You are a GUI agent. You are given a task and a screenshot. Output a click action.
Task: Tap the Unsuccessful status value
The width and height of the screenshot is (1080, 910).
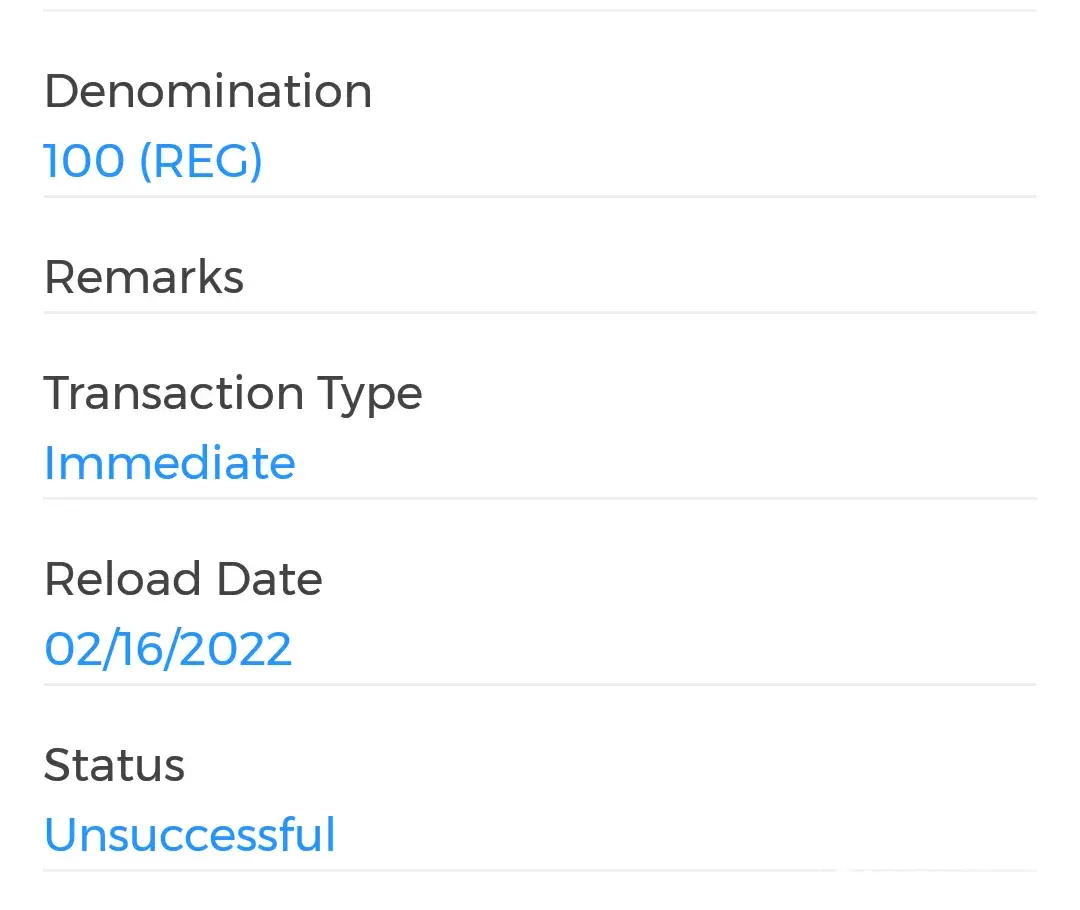190,835
